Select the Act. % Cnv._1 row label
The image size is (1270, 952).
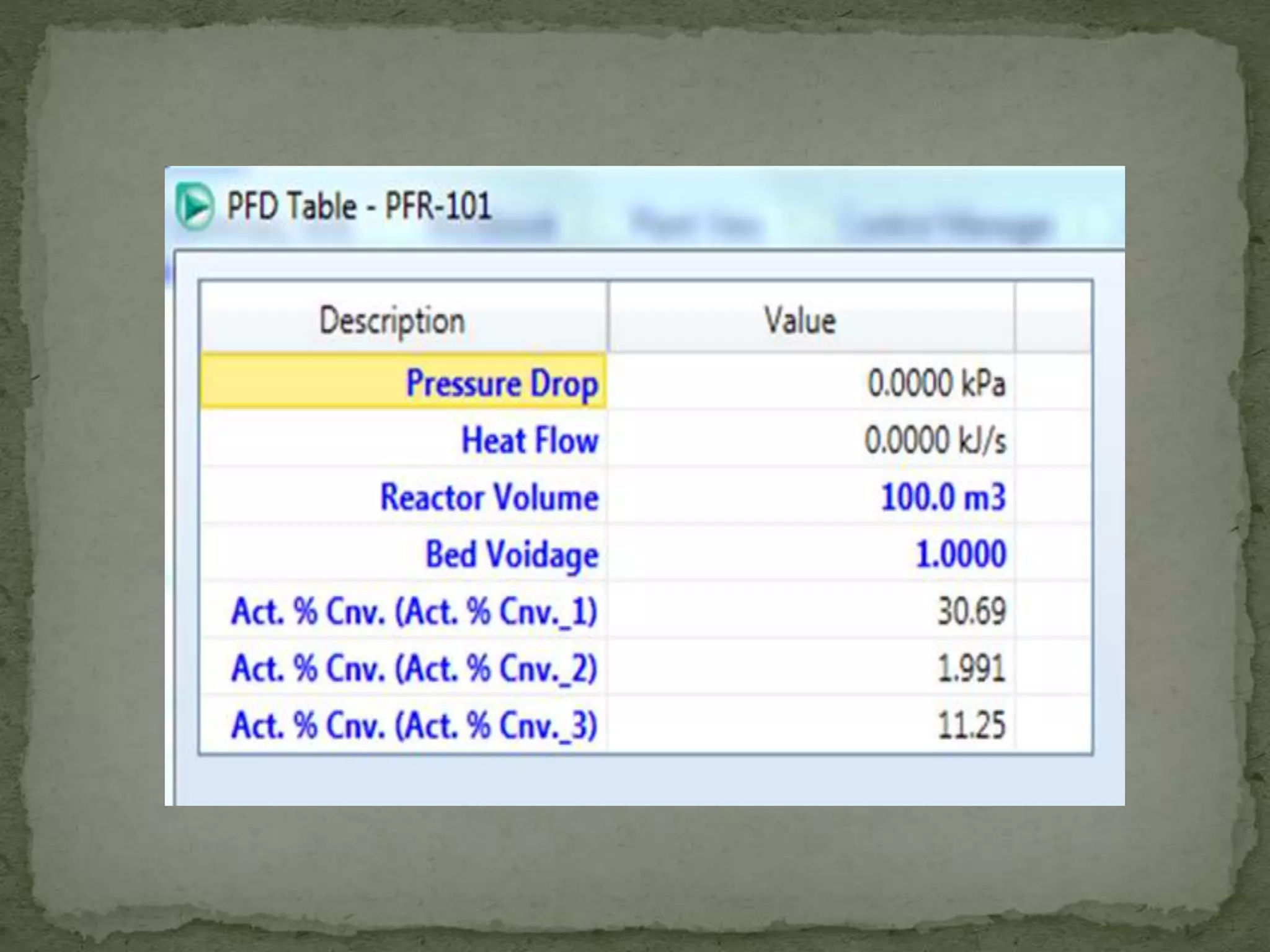(x=414, y=611)
